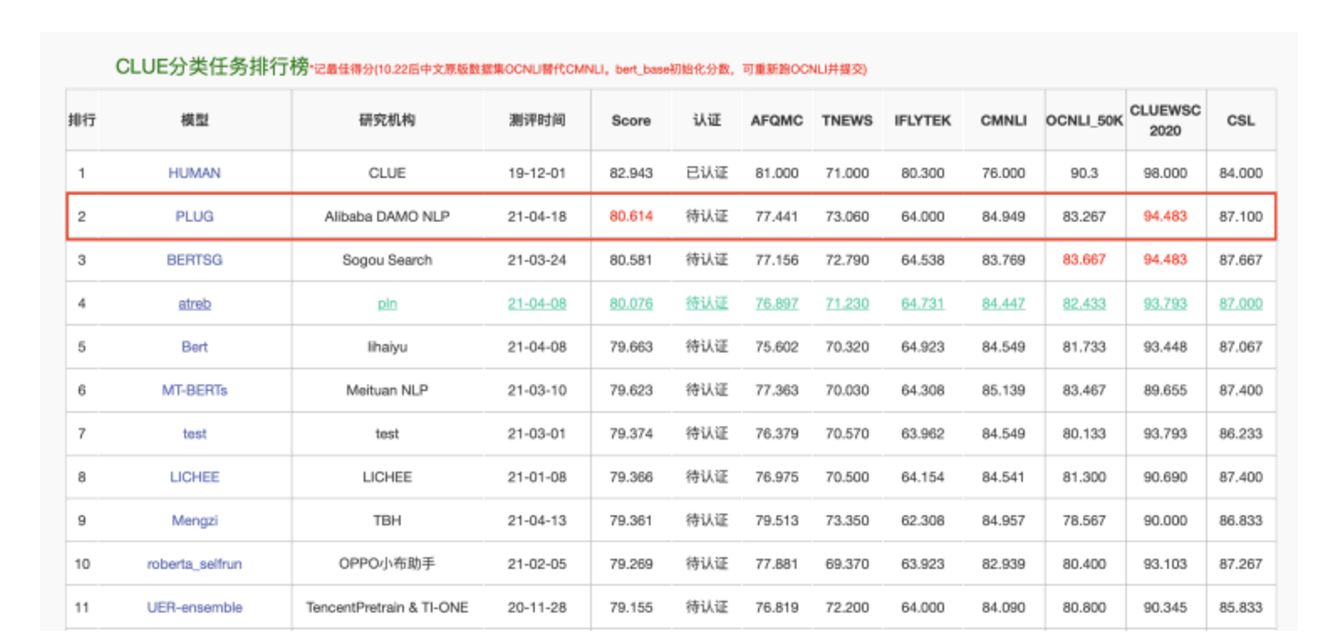Viewport: 1319px width, 644px height.
Task: Click the 73.350 TNEWS value
Action: (847, 521)
